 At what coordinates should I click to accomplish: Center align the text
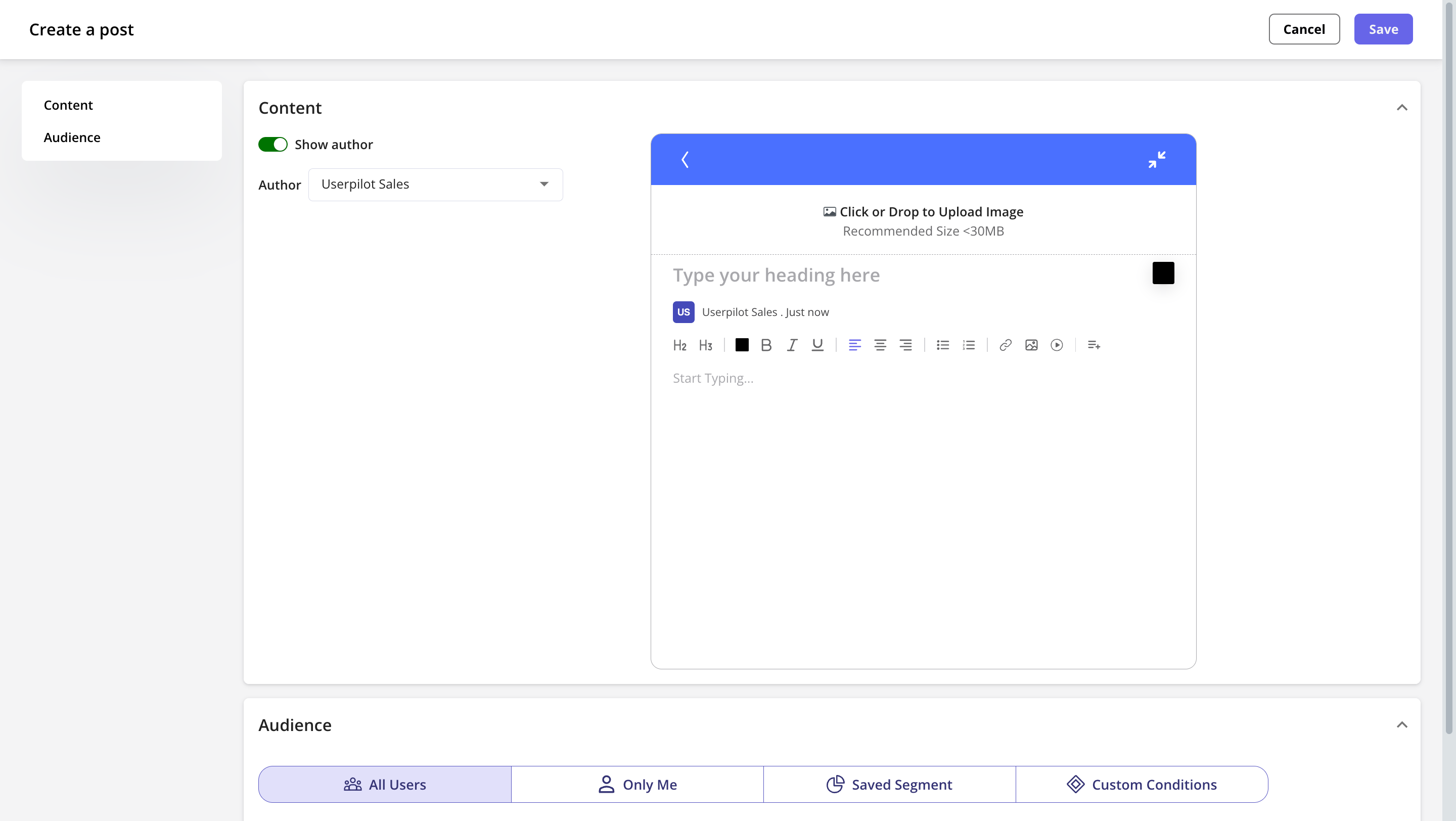[880, 345]
